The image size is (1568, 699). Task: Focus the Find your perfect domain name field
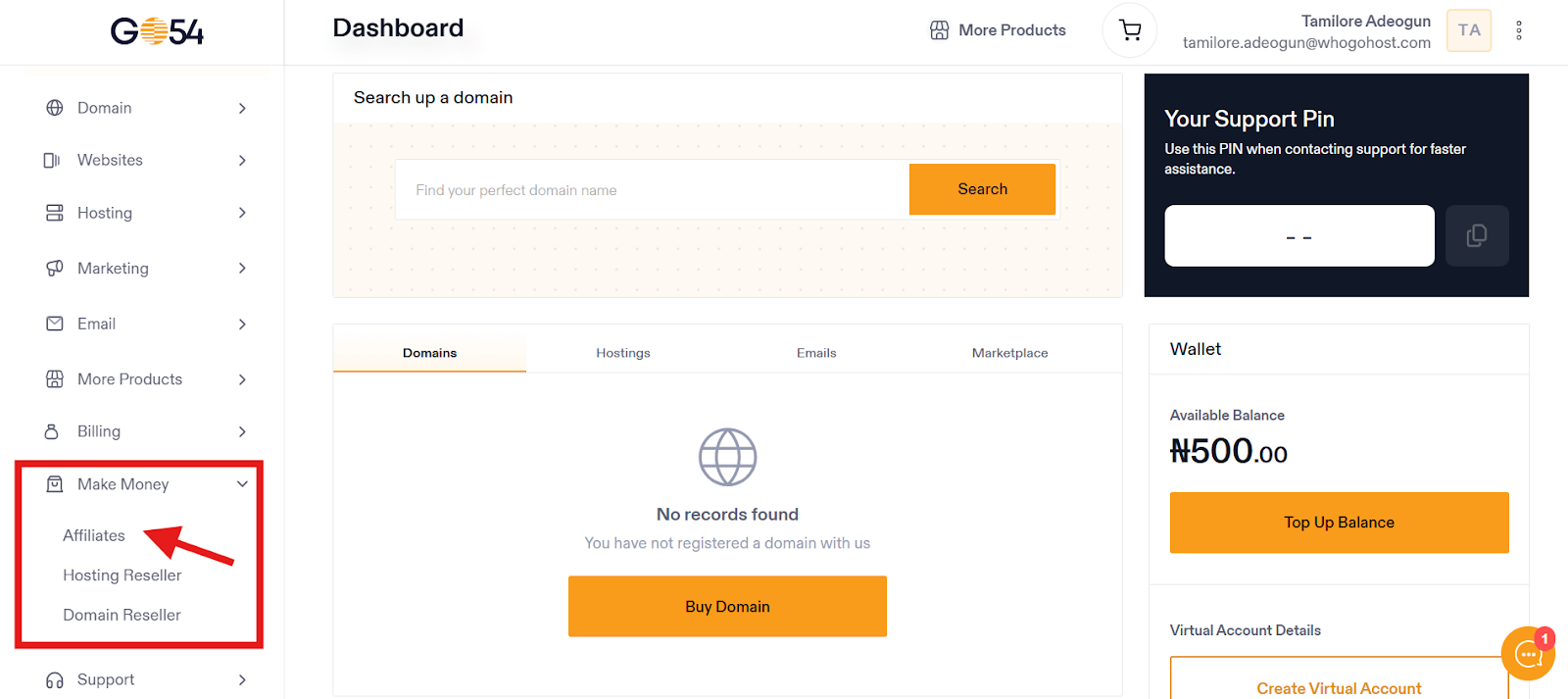click(x=653, y=189)
